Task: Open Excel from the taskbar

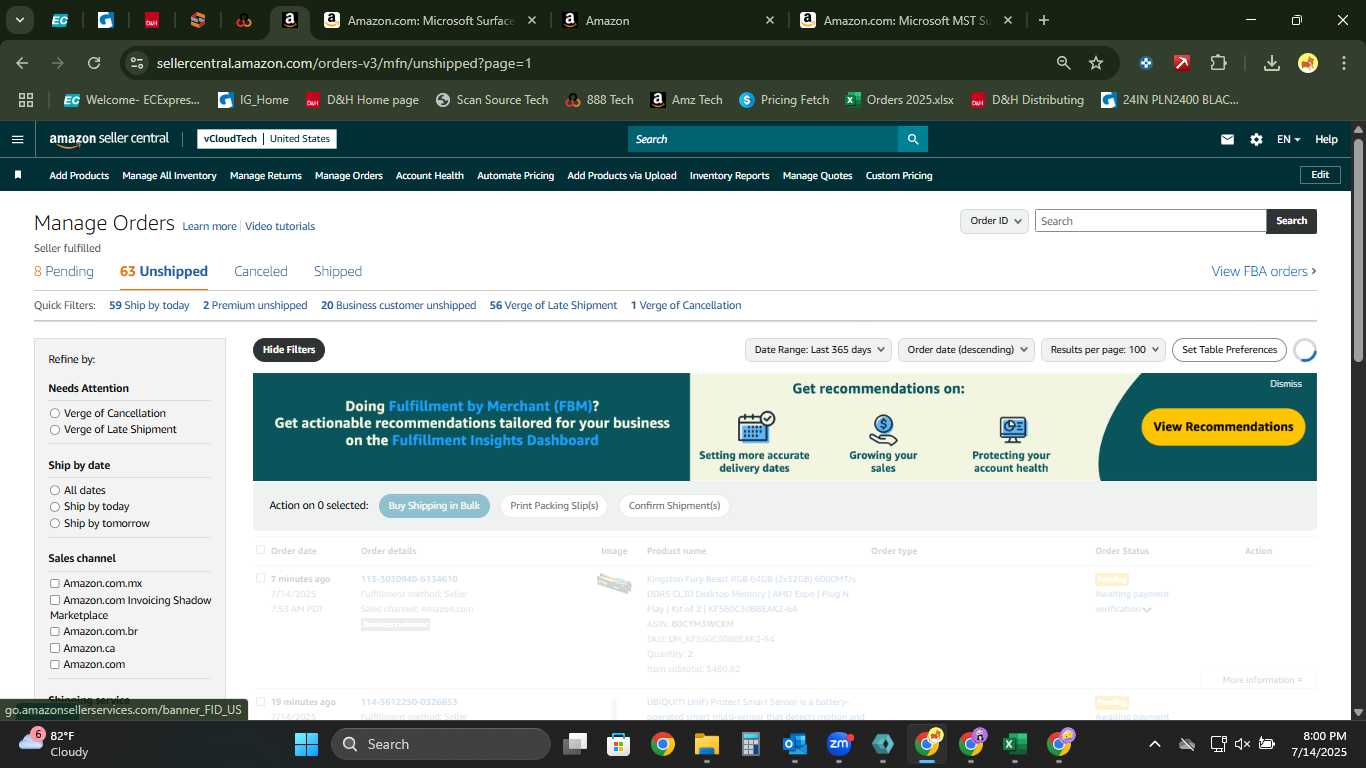Action: pos(1015,744)
